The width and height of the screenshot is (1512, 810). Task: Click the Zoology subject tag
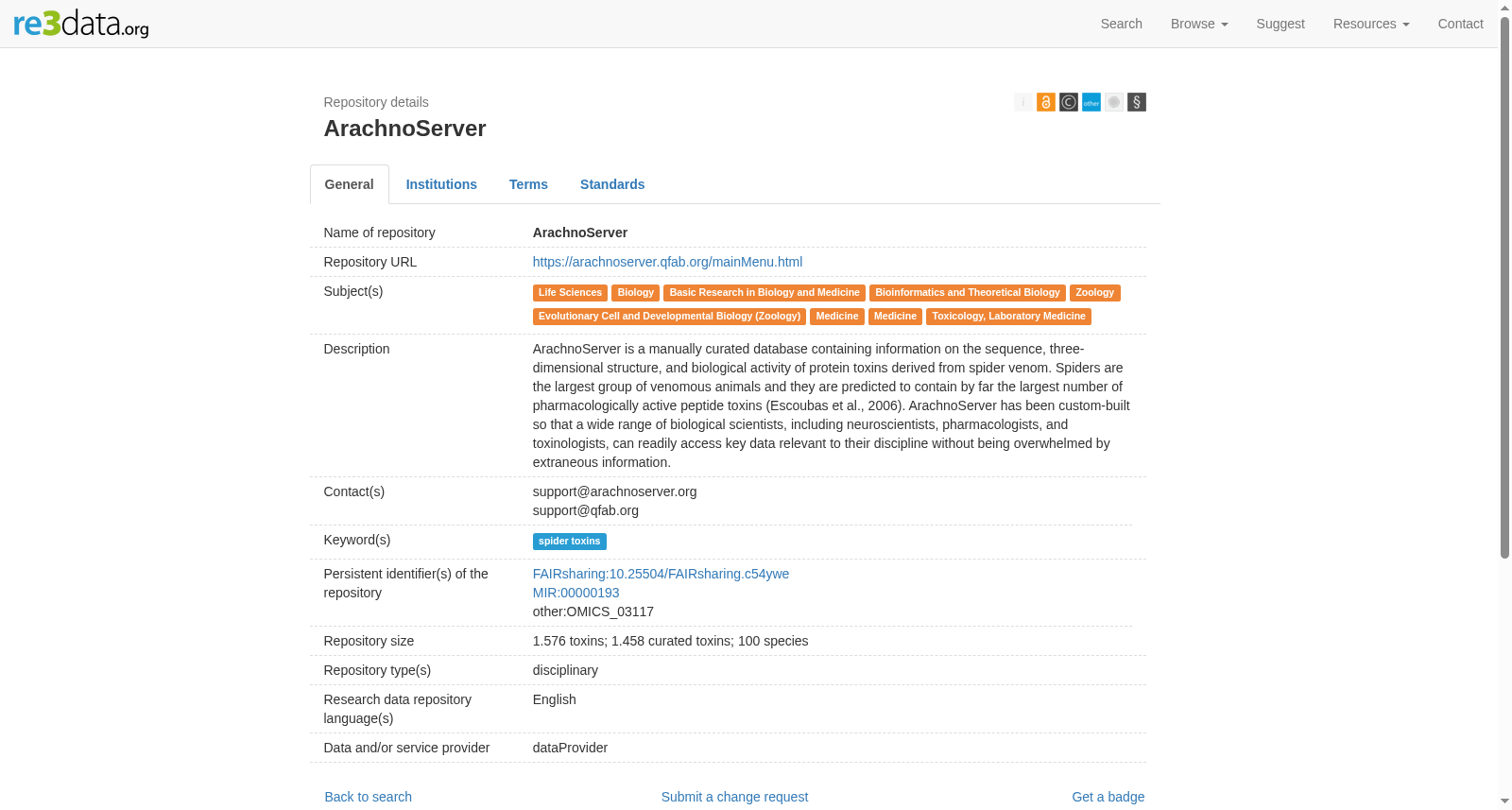1094,293
